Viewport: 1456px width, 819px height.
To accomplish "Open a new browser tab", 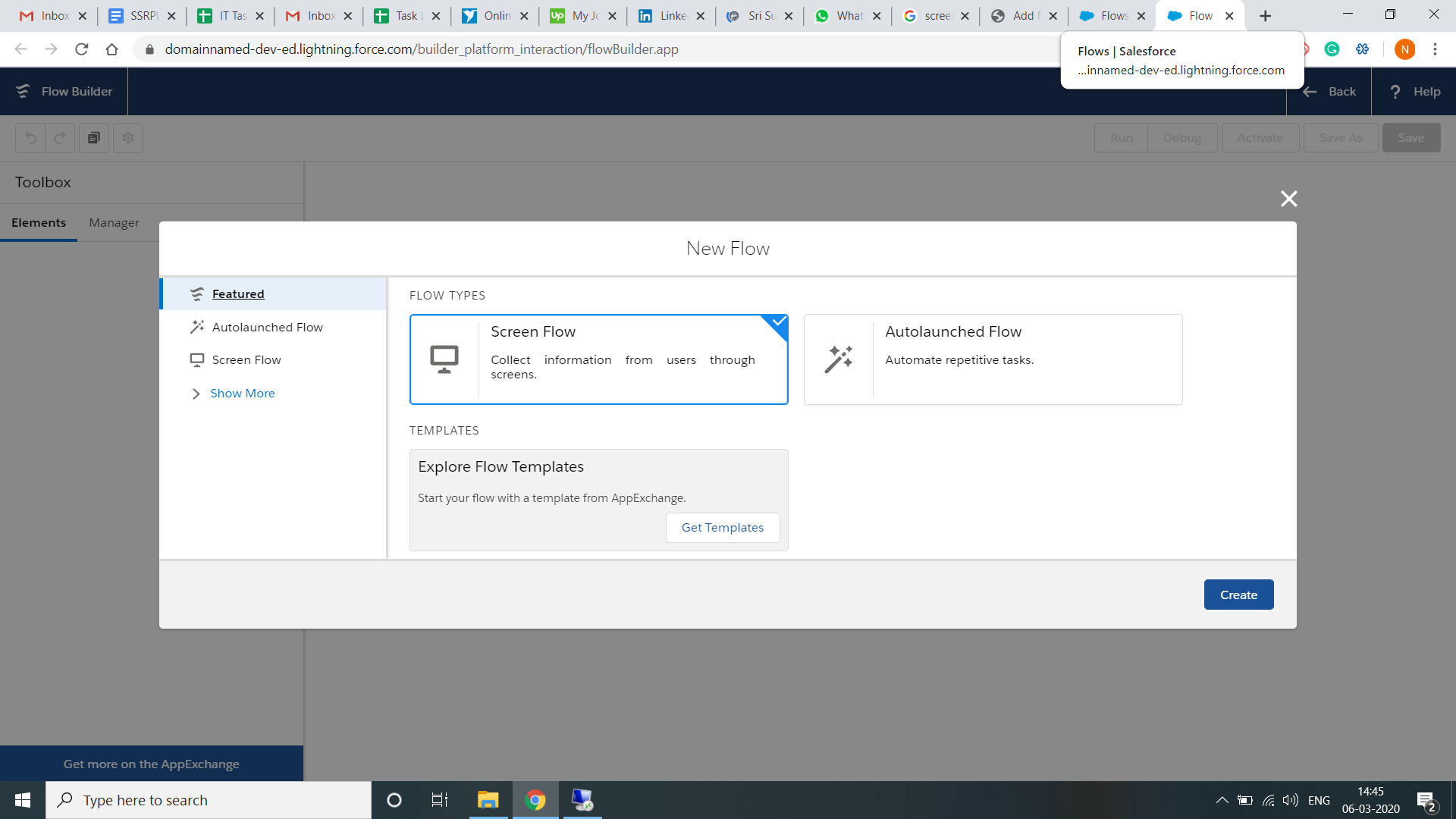I will pos(1264,15).
